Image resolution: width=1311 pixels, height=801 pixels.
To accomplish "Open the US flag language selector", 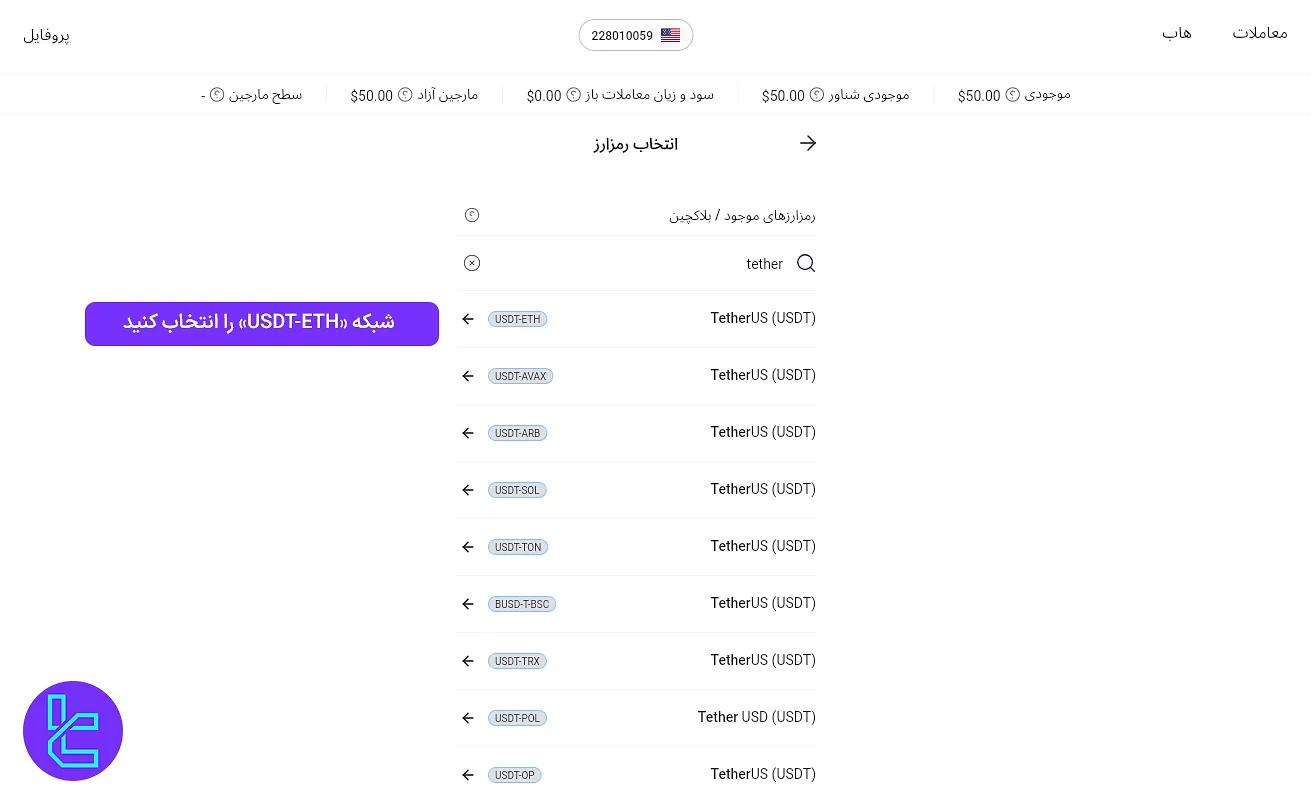I will click(x=670, y=35).
